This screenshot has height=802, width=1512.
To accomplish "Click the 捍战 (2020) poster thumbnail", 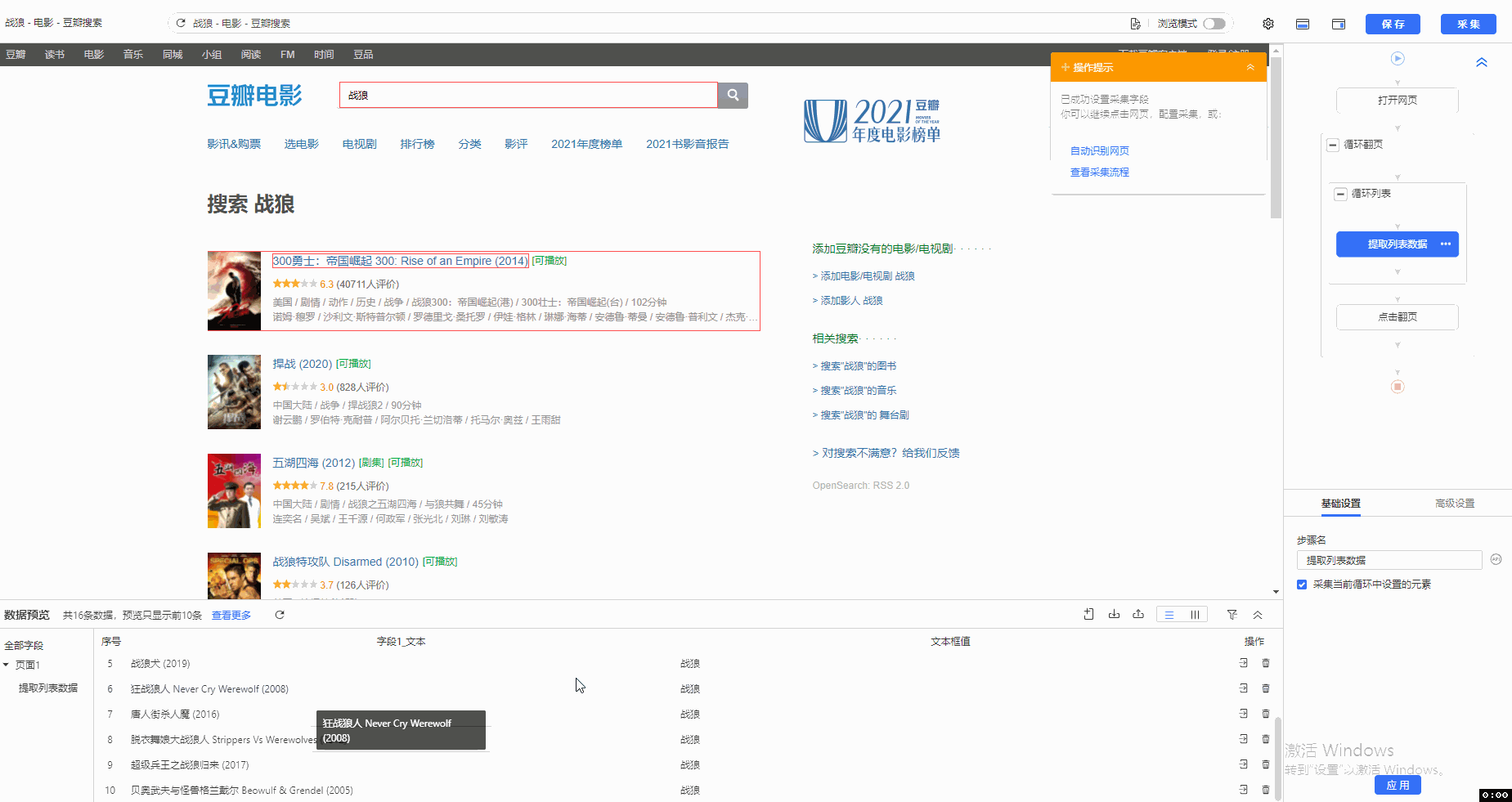I will click(234, 392).
